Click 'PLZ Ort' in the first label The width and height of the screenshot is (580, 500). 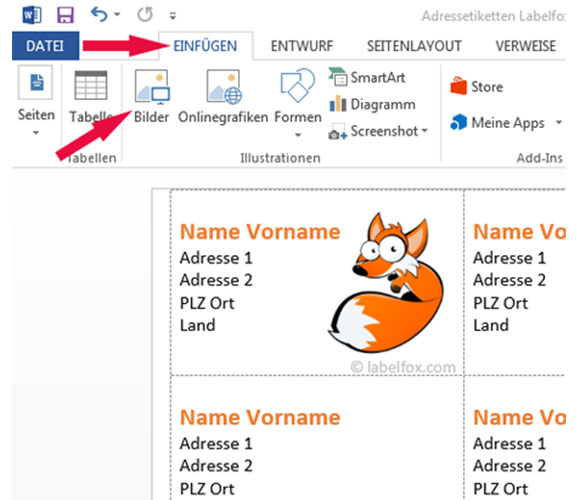207,303
